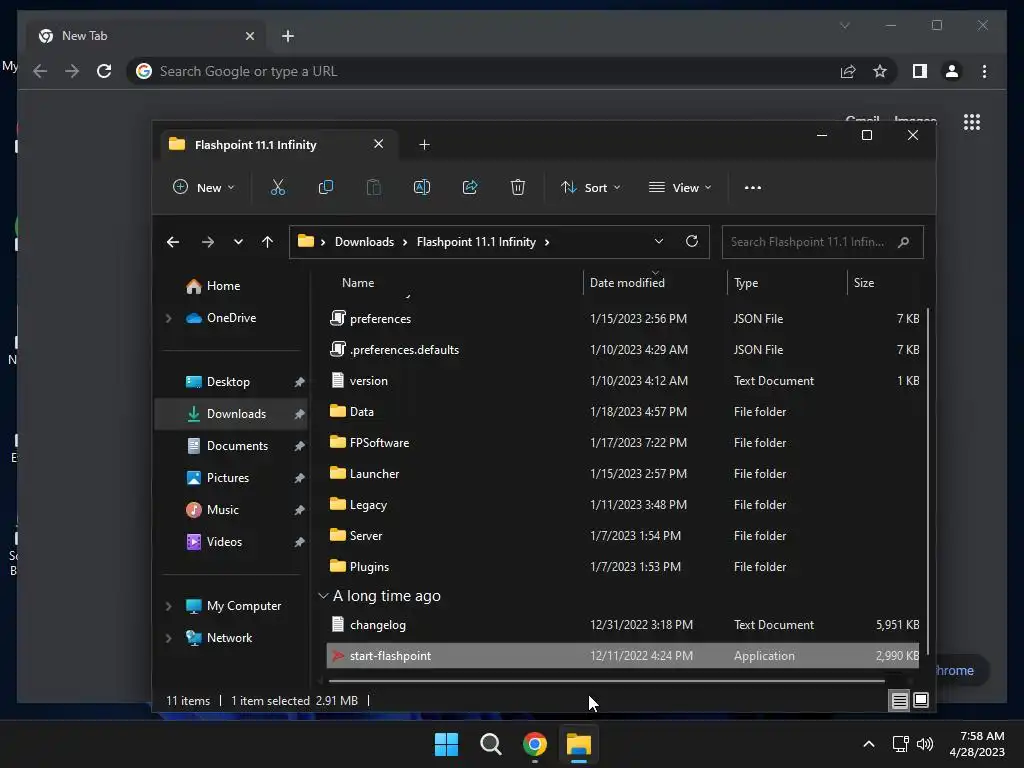
Task: Open the volume control in system tray
Action: coord(925,744)
